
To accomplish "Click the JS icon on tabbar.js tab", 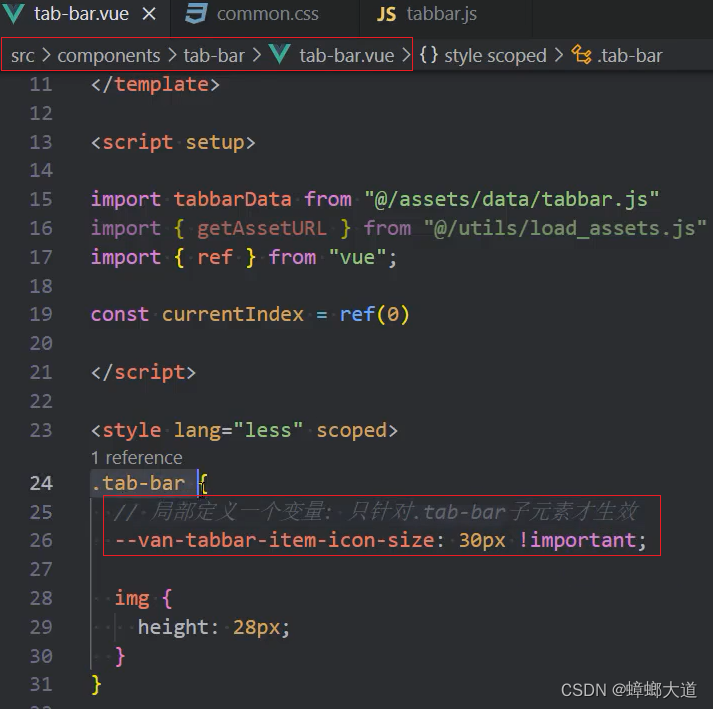I will [x=386, y=15].
